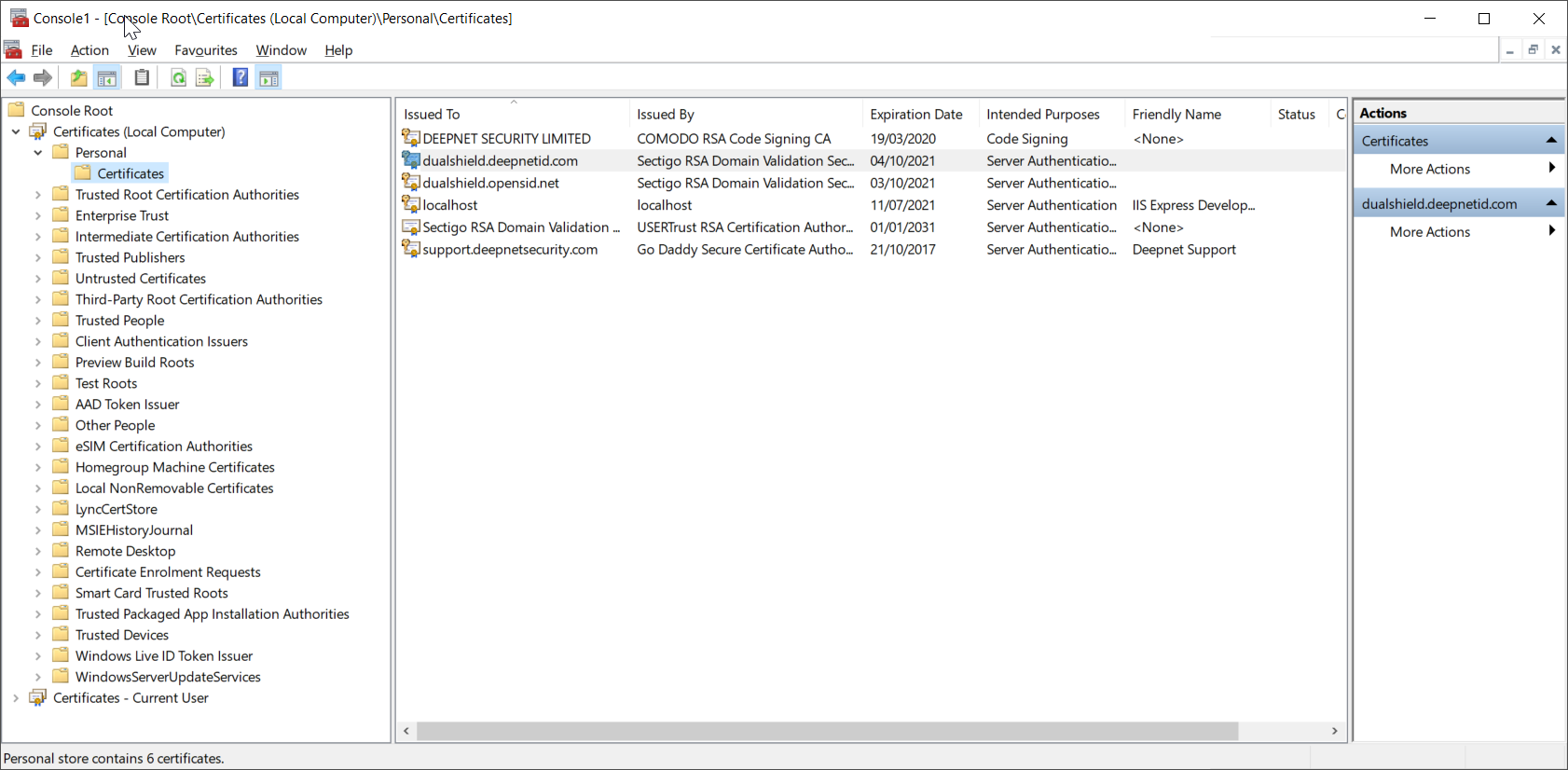
Task: Open More Actions under Certificates
Action: 1429,169
